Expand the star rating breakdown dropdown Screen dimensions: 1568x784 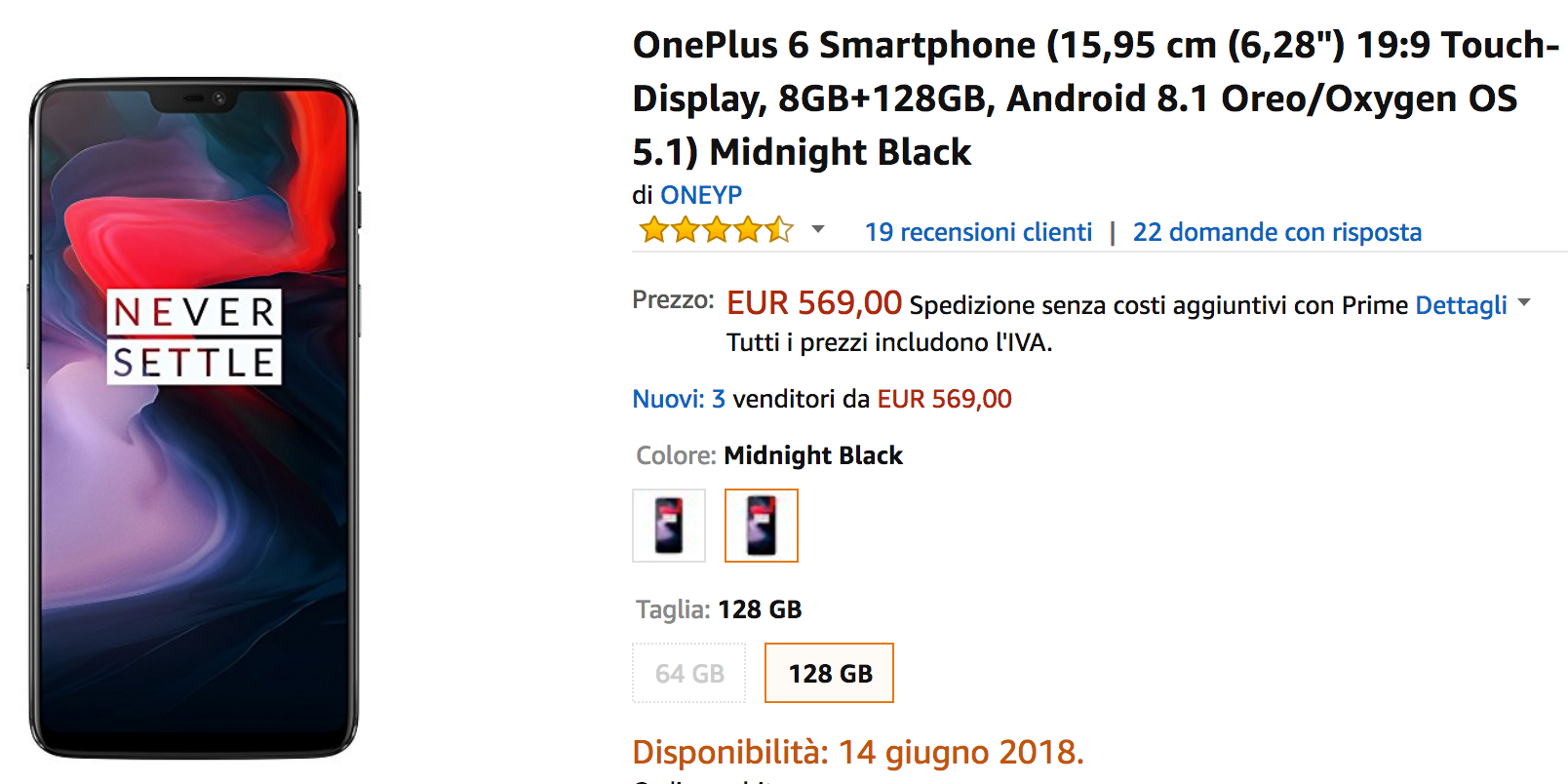(818, 230)
